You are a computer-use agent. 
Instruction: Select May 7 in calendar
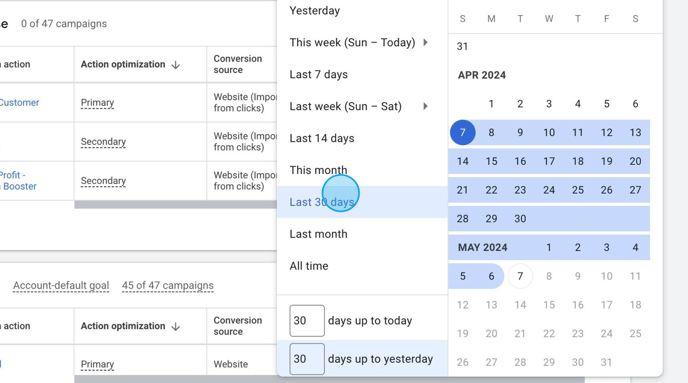point(520,276)
